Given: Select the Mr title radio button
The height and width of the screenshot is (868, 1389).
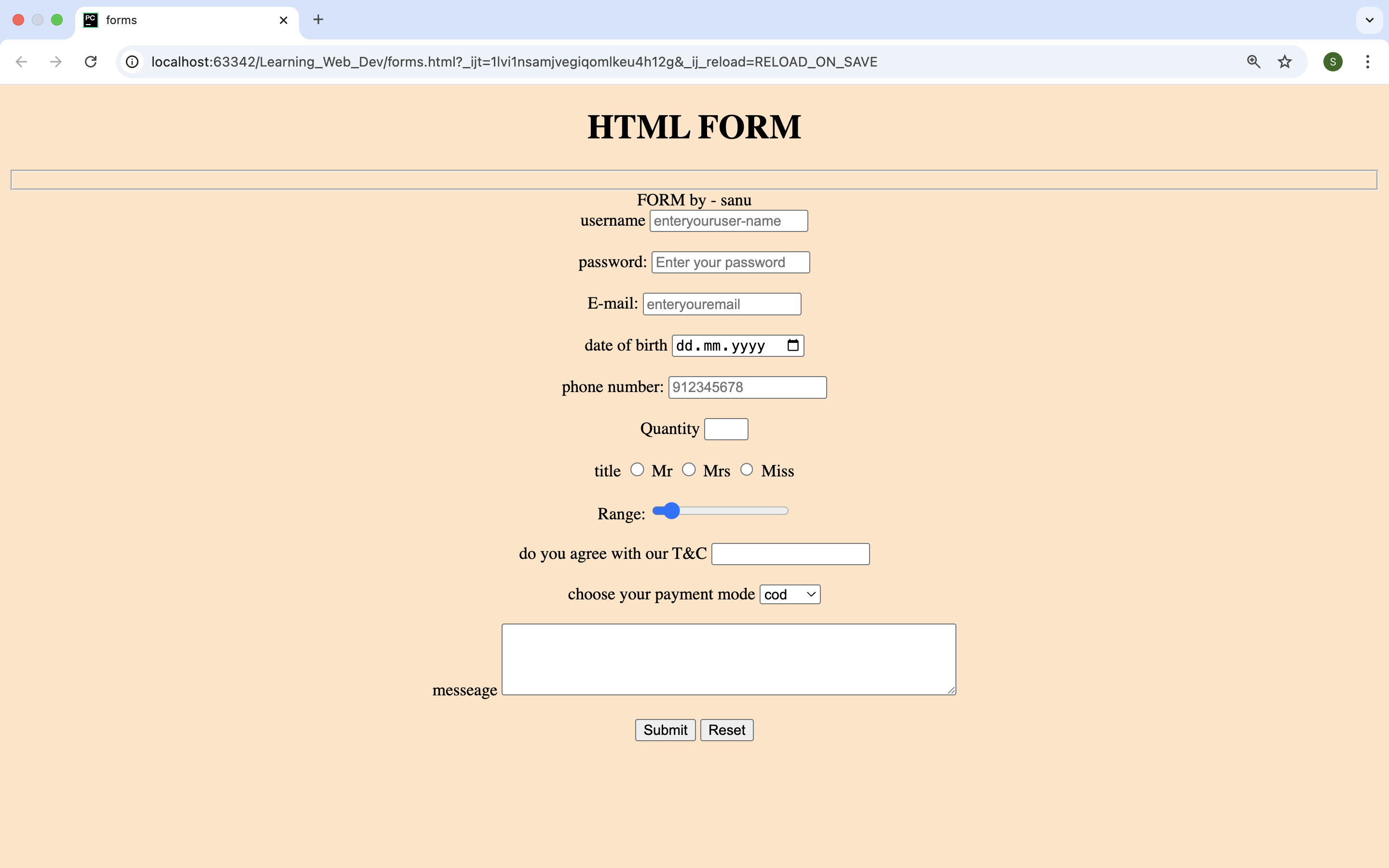Looking at the screenshot, I should pos(637,470).
